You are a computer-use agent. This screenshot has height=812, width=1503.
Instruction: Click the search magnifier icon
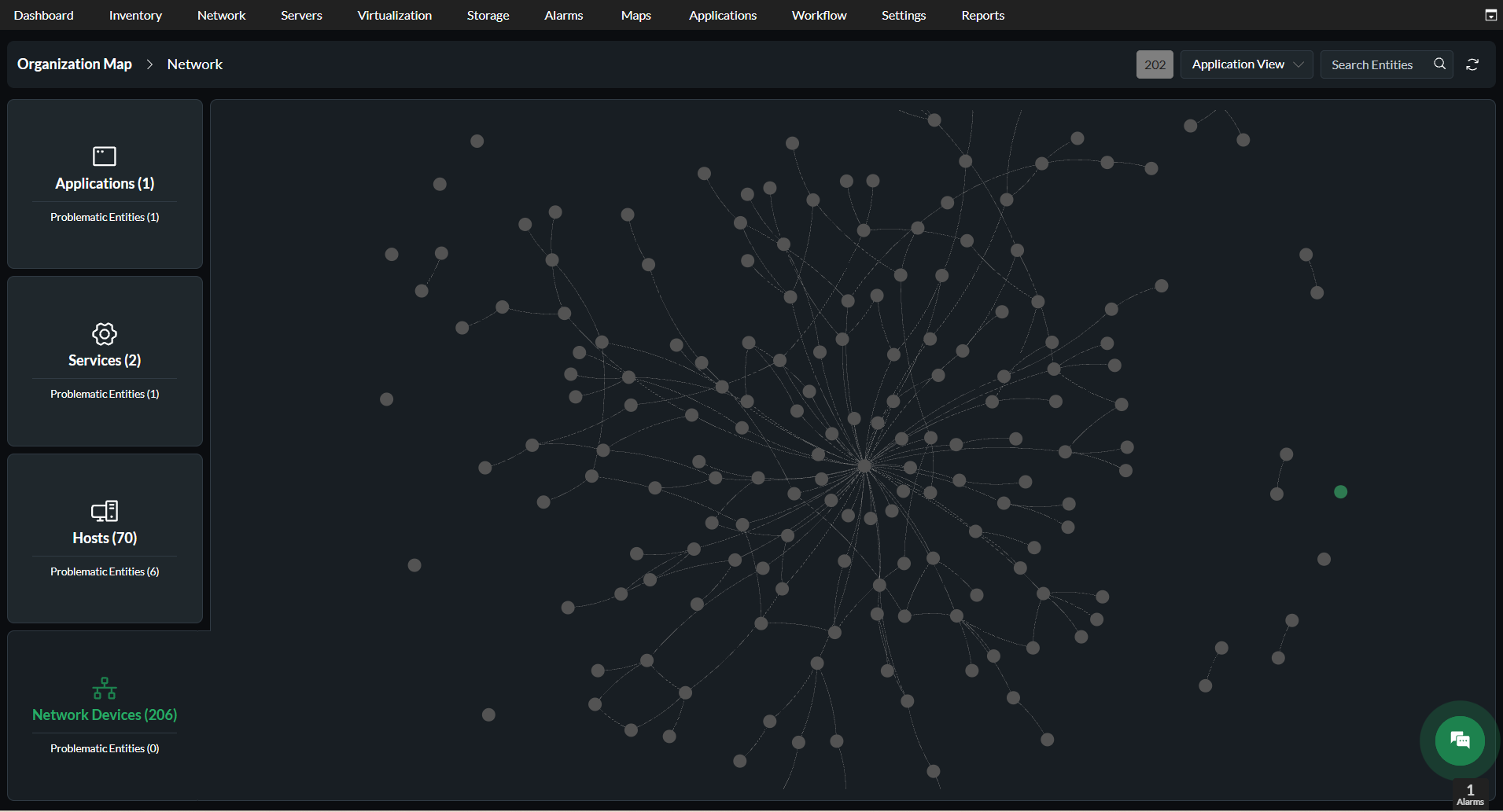click(x=1439, y=64)
